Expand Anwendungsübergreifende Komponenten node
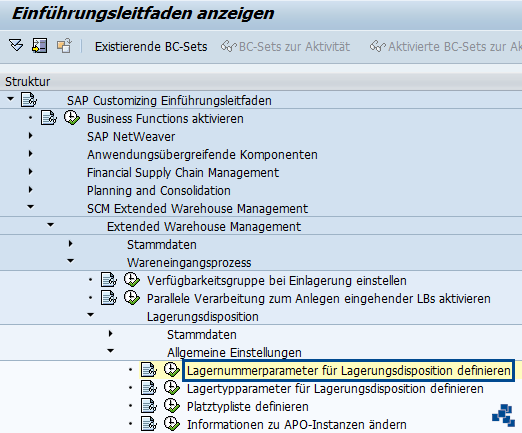 click(31, 154)
